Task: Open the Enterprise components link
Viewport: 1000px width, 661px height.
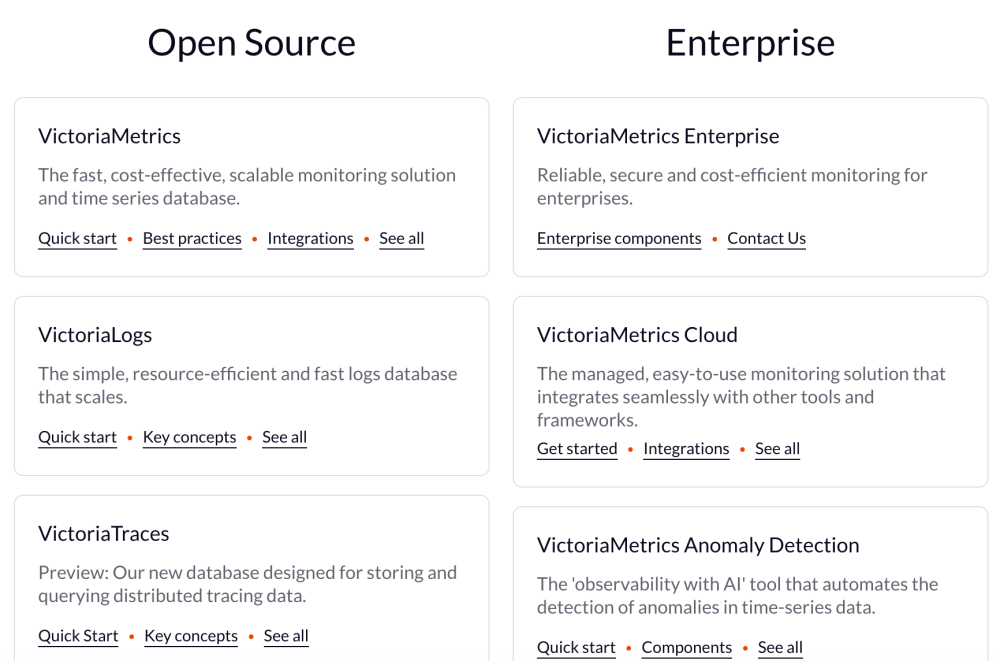Action: pyautogui.click(x=619, y=238)
